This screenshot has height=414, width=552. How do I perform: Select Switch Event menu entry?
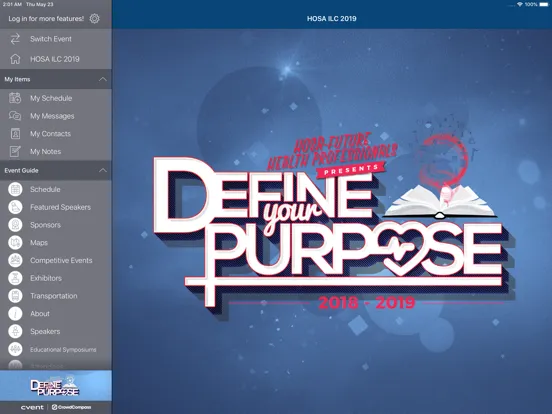point(56,39)
